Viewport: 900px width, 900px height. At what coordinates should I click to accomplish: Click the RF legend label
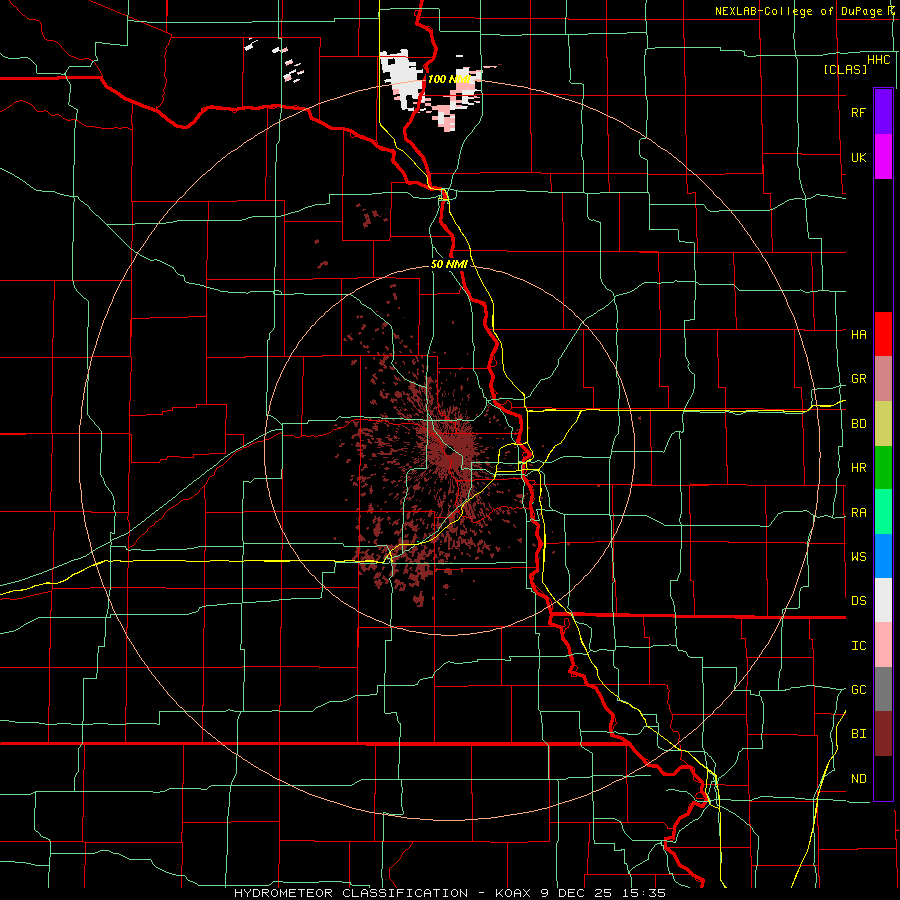[x=858, y=112]
